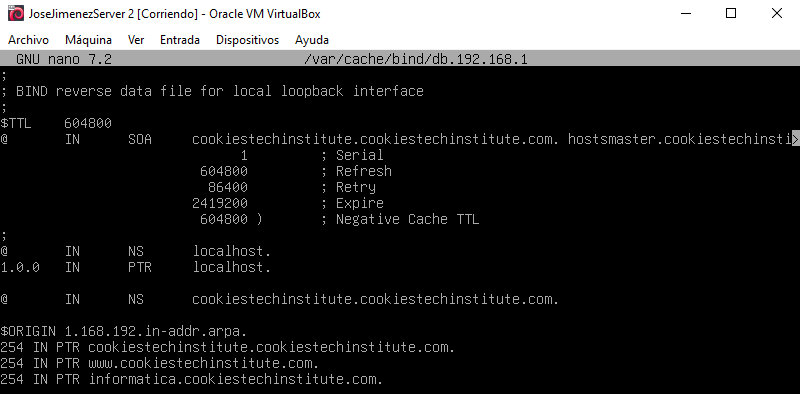Click the 604800 value after $TTL

click(88, 123)
